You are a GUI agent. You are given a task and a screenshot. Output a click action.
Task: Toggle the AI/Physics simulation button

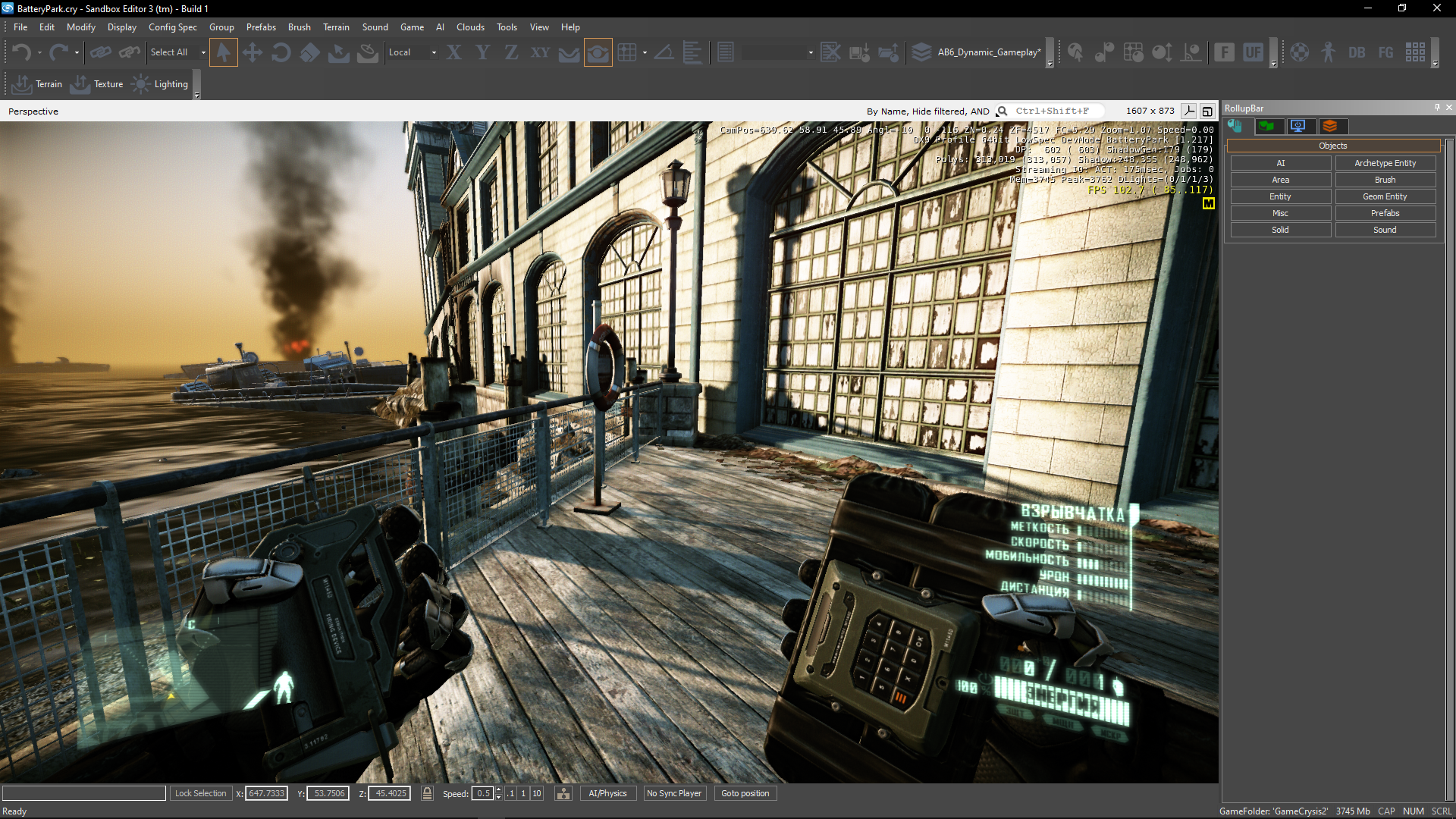(x=607, y=793)
